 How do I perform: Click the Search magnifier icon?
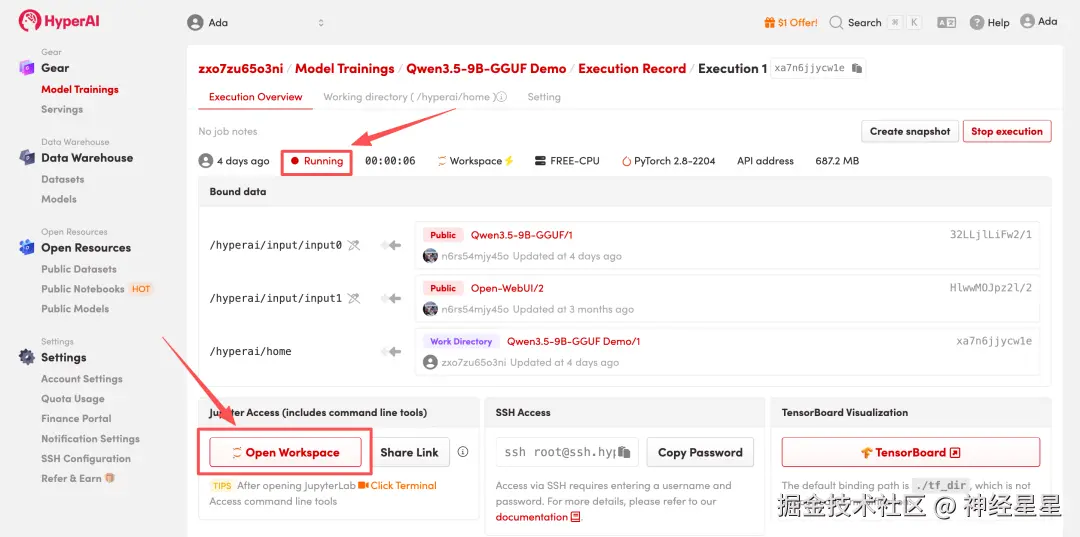(x=836, y=23)
